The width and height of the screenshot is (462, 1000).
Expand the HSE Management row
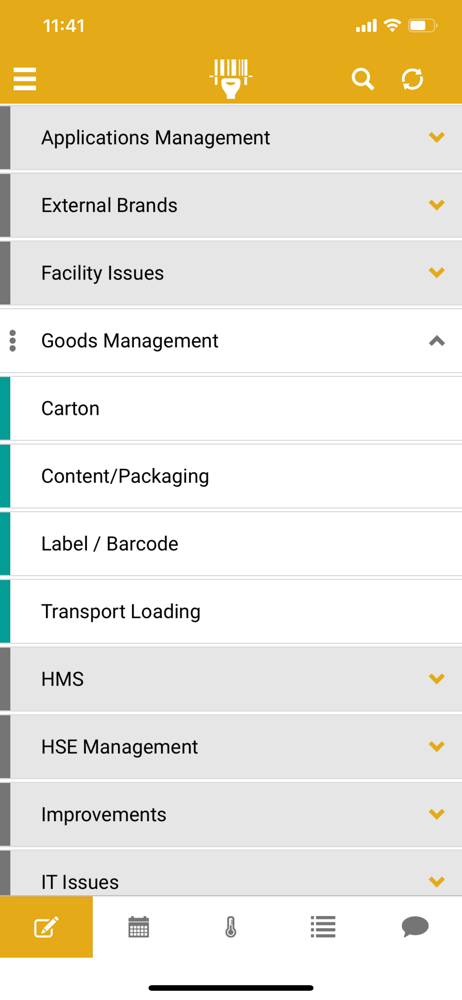pyautogui.click(x=231, y=746)
